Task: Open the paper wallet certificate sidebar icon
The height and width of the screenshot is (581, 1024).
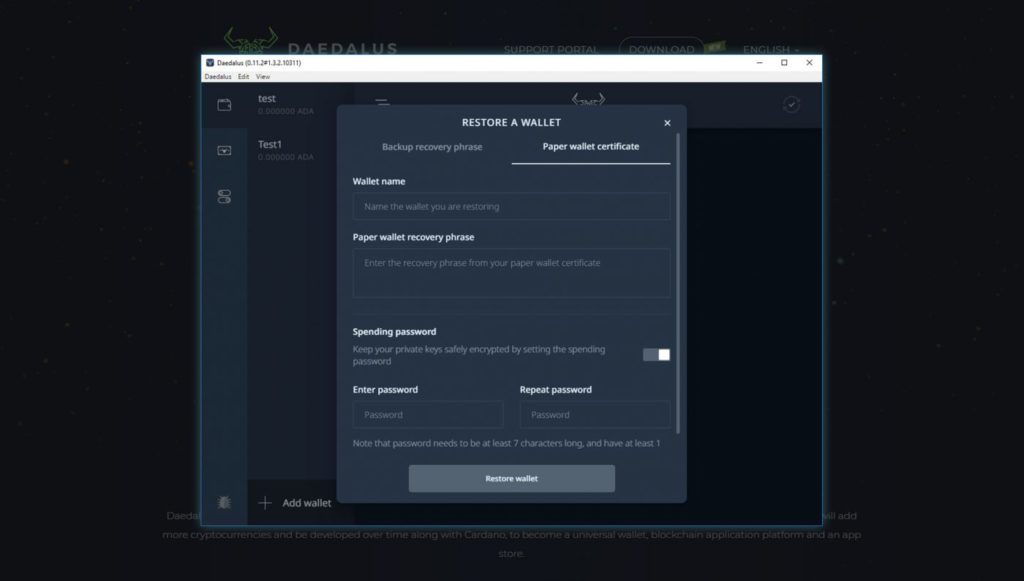Action: click(x=224, y=151)
